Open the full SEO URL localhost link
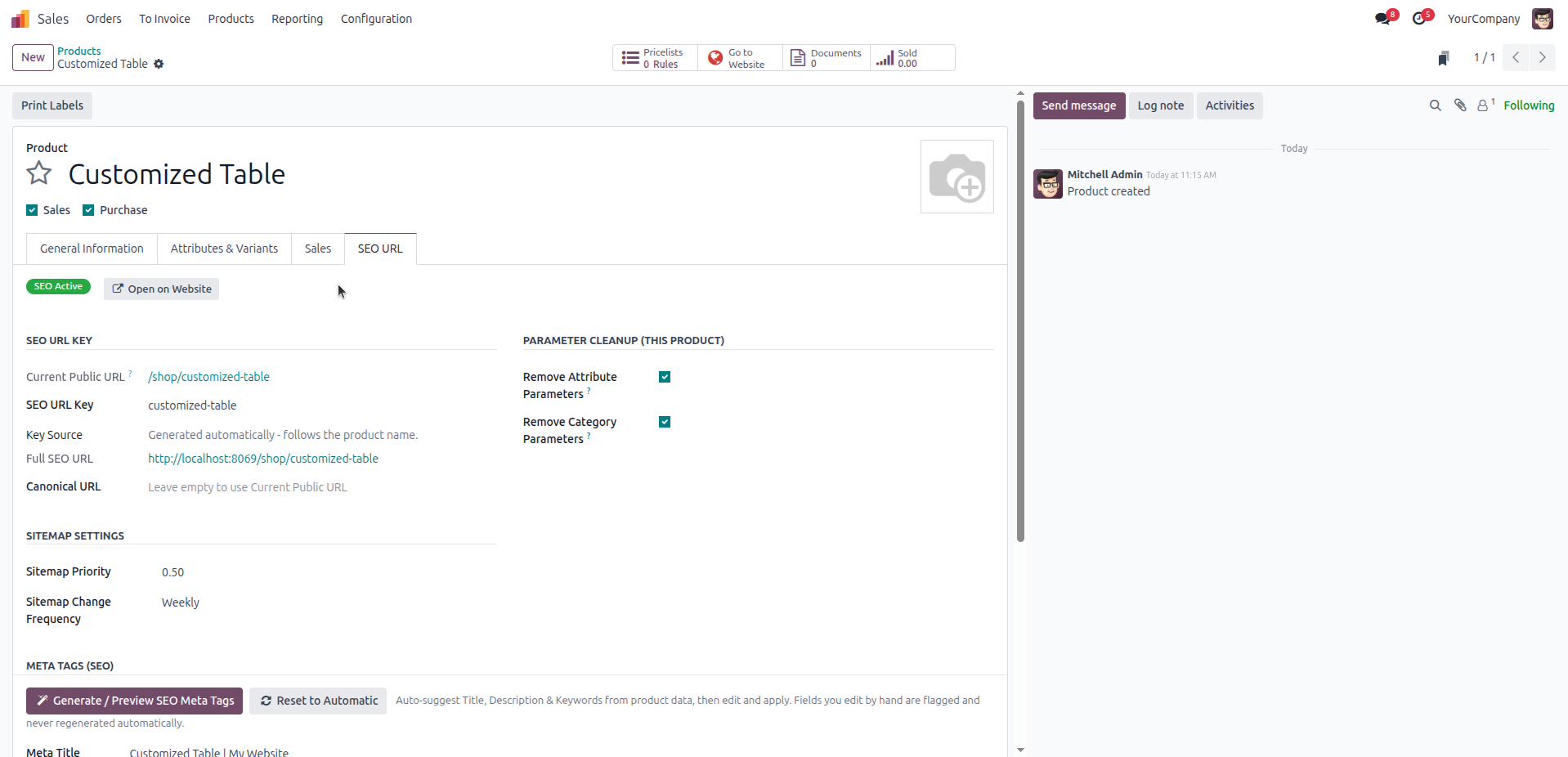 (x=263, y=459)
